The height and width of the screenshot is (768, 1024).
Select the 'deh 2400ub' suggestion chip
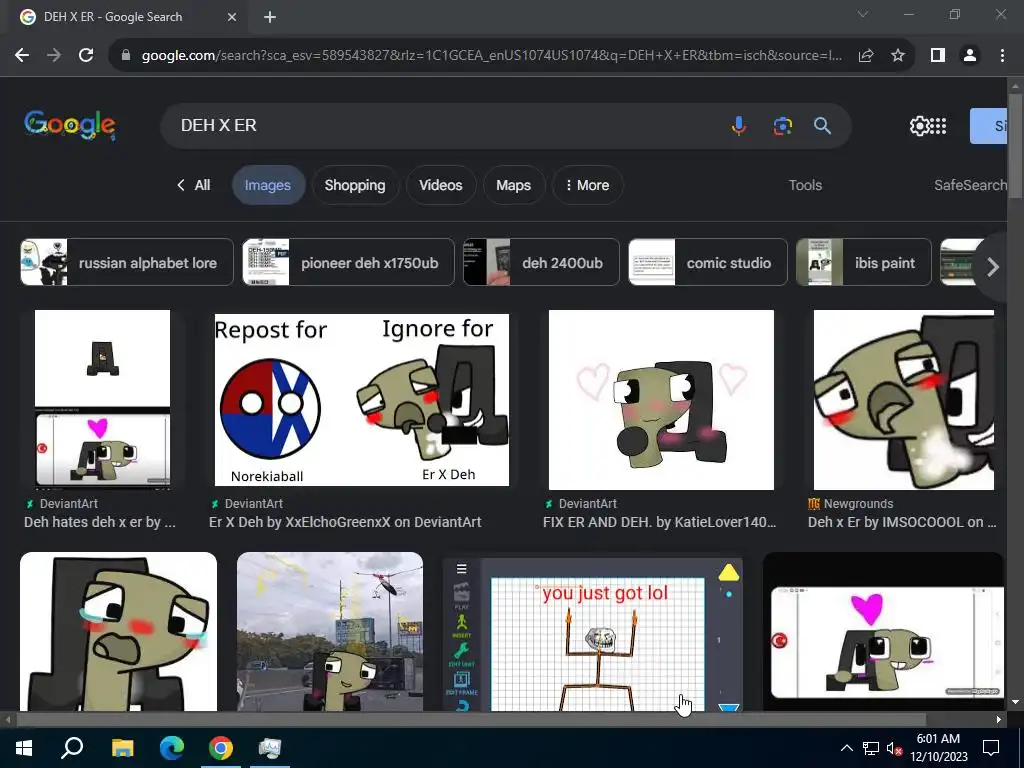[541, 263]
